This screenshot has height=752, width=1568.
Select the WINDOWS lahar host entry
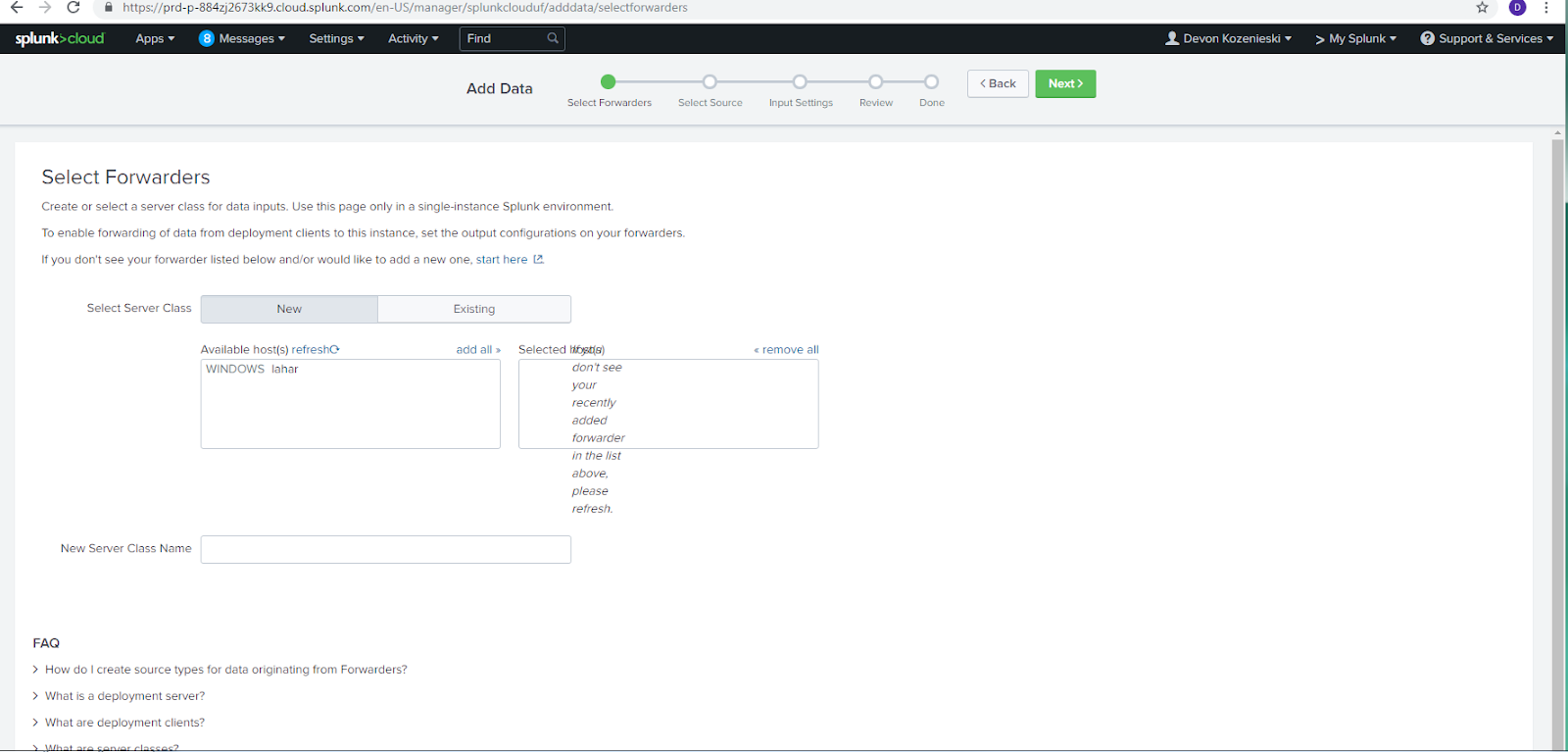pyautogui.click(x=252, y=370)
